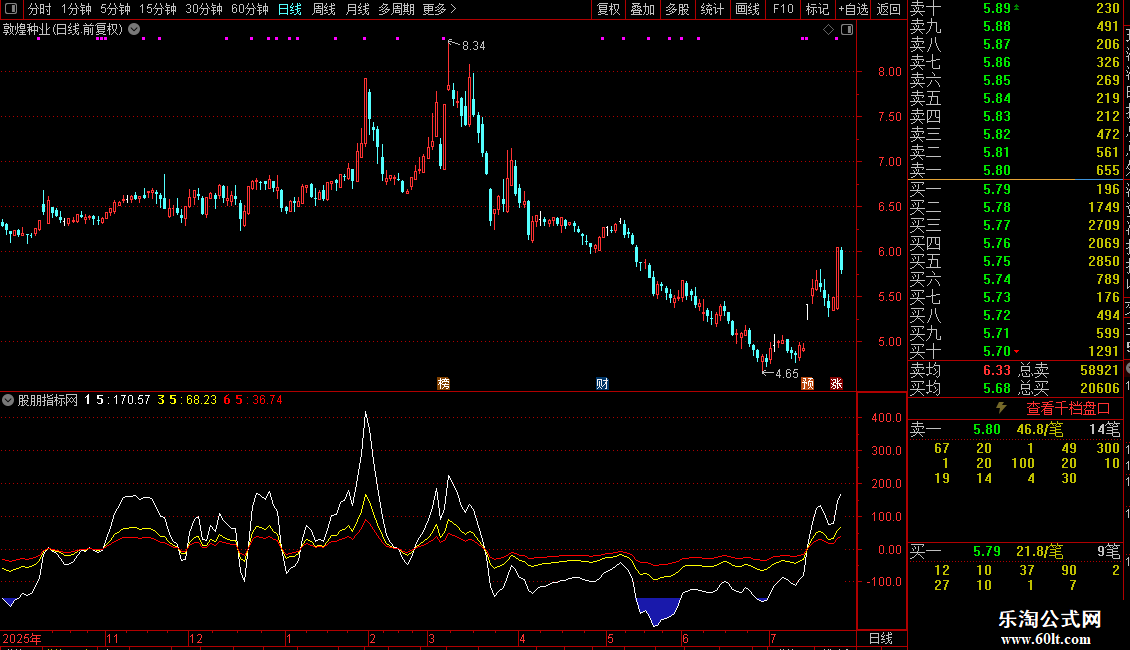The image size is (1130, 650).
Task: Open the 统计 statistics tool
Action: pos(712,9)
